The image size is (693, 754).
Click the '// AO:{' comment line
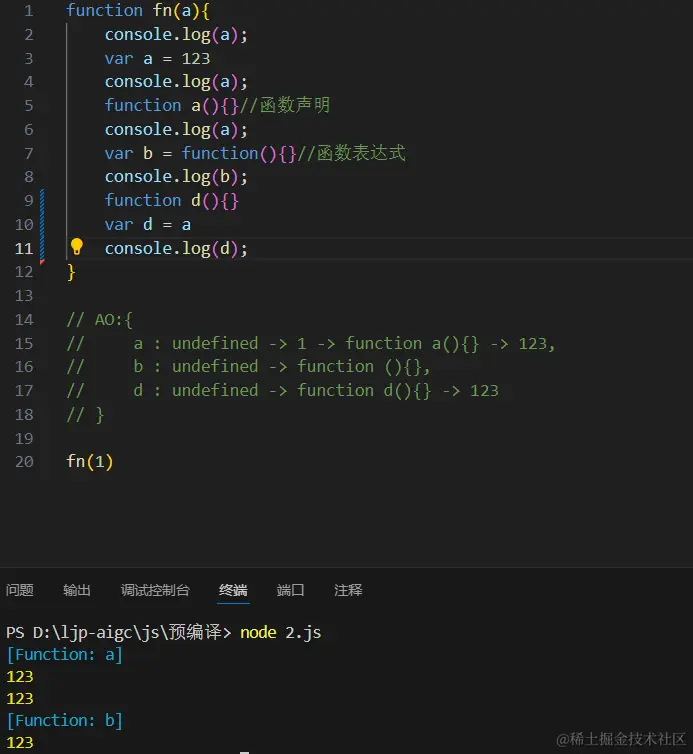tap(100, 320)
